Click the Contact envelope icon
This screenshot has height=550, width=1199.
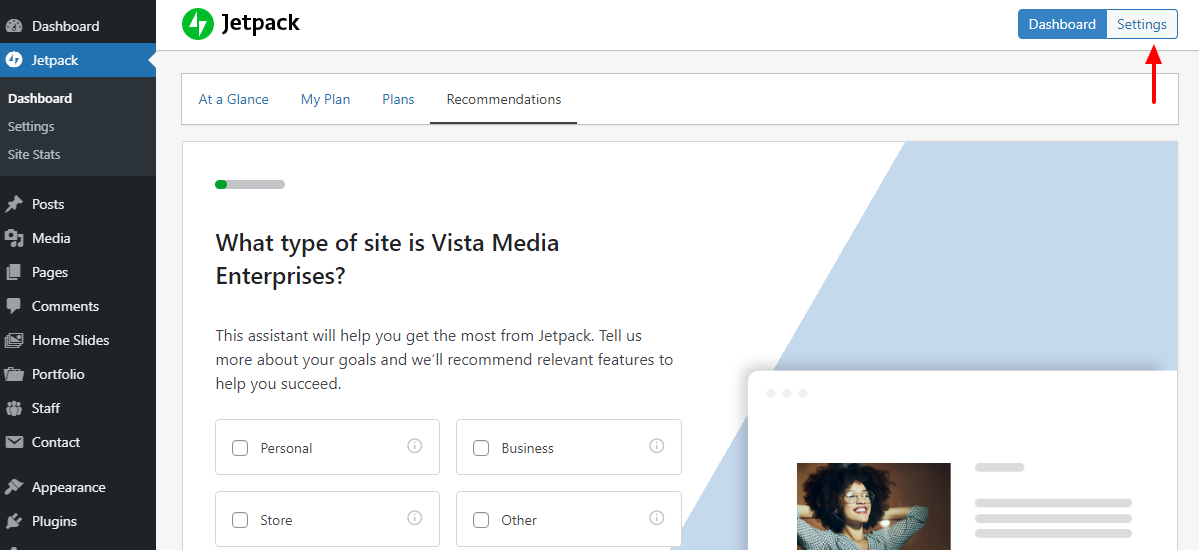point(14,442)
